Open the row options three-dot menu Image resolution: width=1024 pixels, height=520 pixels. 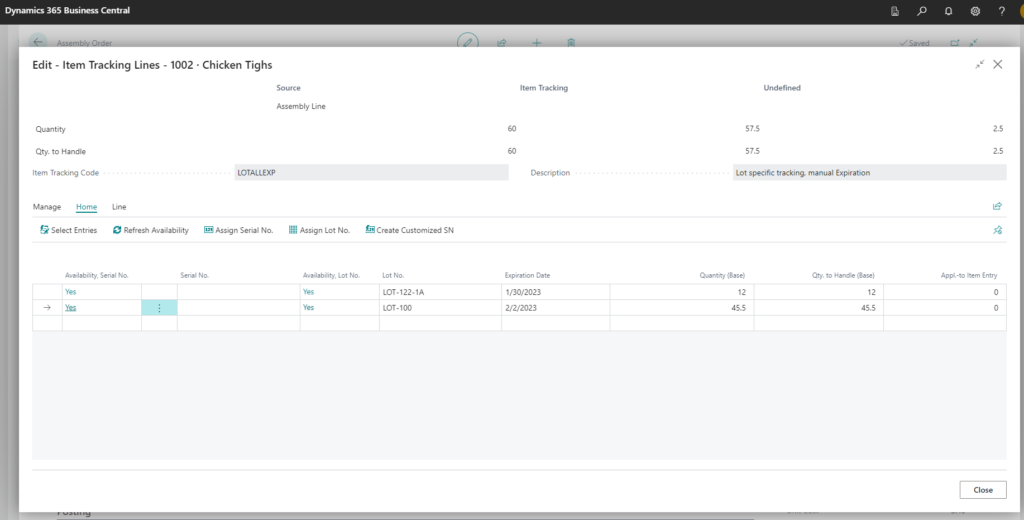click(x=159, y=308)
